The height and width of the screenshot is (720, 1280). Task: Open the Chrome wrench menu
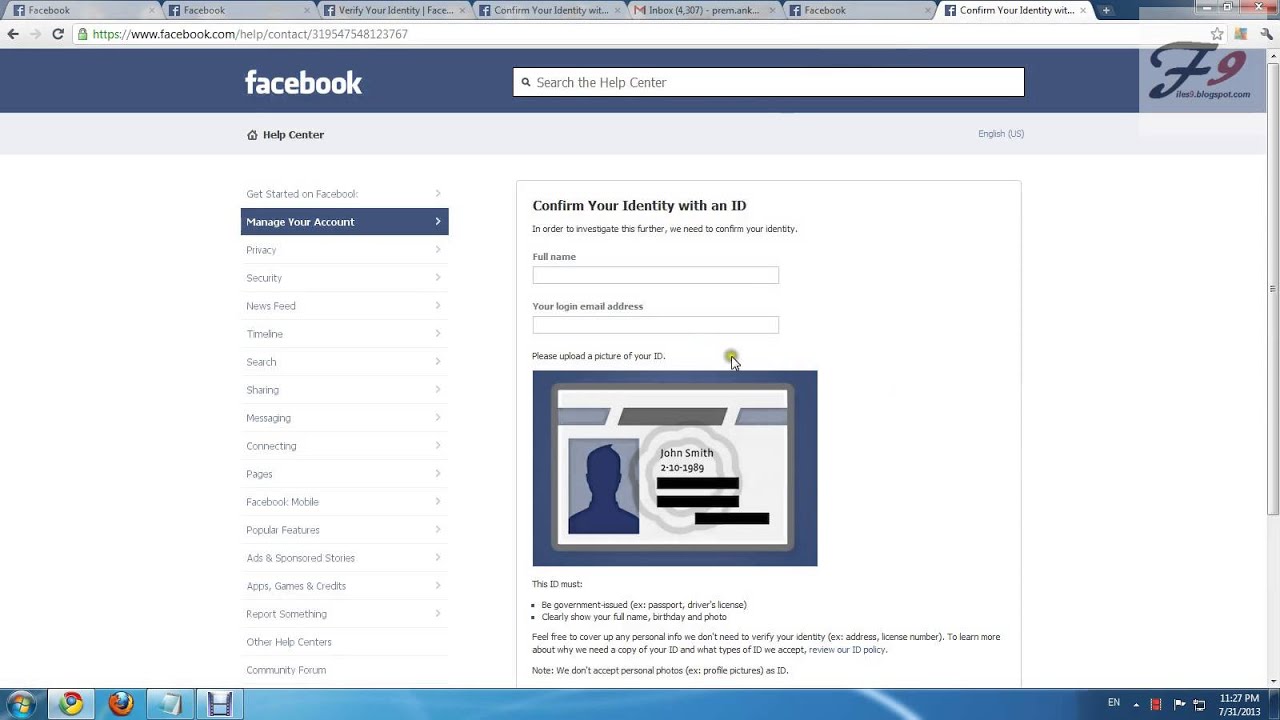click(x=1265, y=34)
